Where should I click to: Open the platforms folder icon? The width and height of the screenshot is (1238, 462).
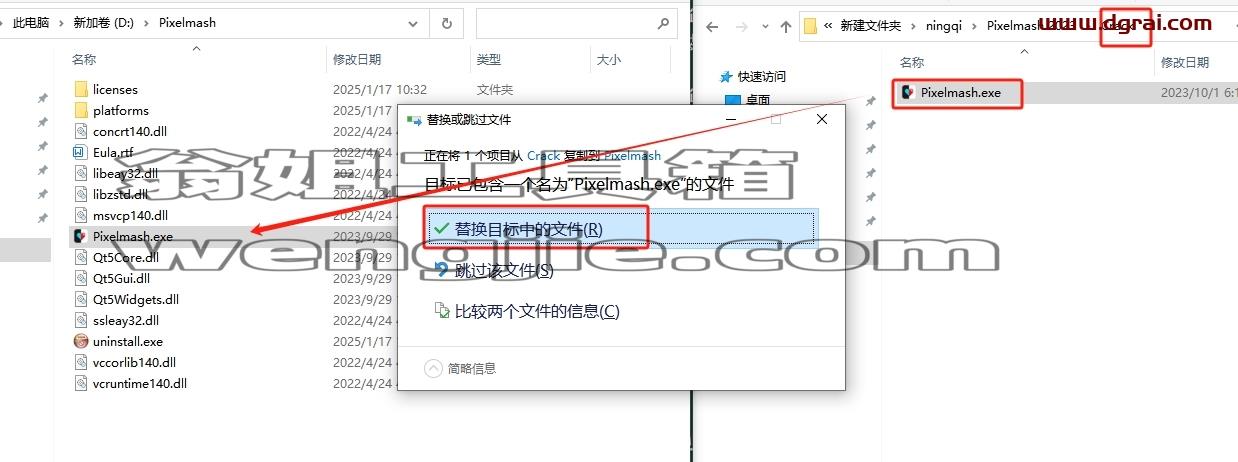pos(82,111)
